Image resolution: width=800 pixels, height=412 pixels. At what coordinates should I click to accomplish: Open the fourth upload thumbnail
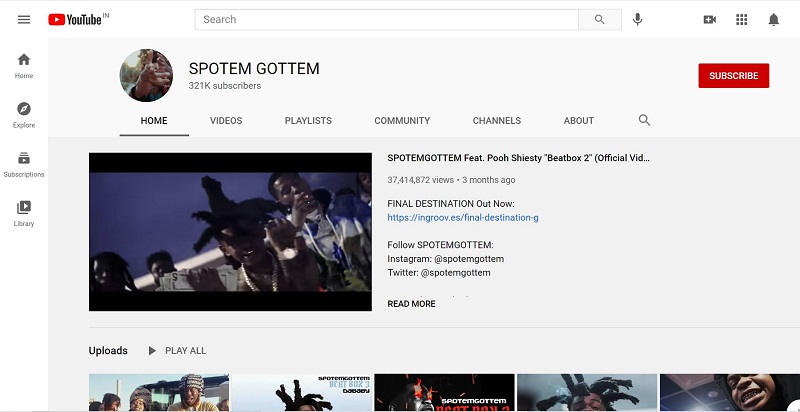587,393
